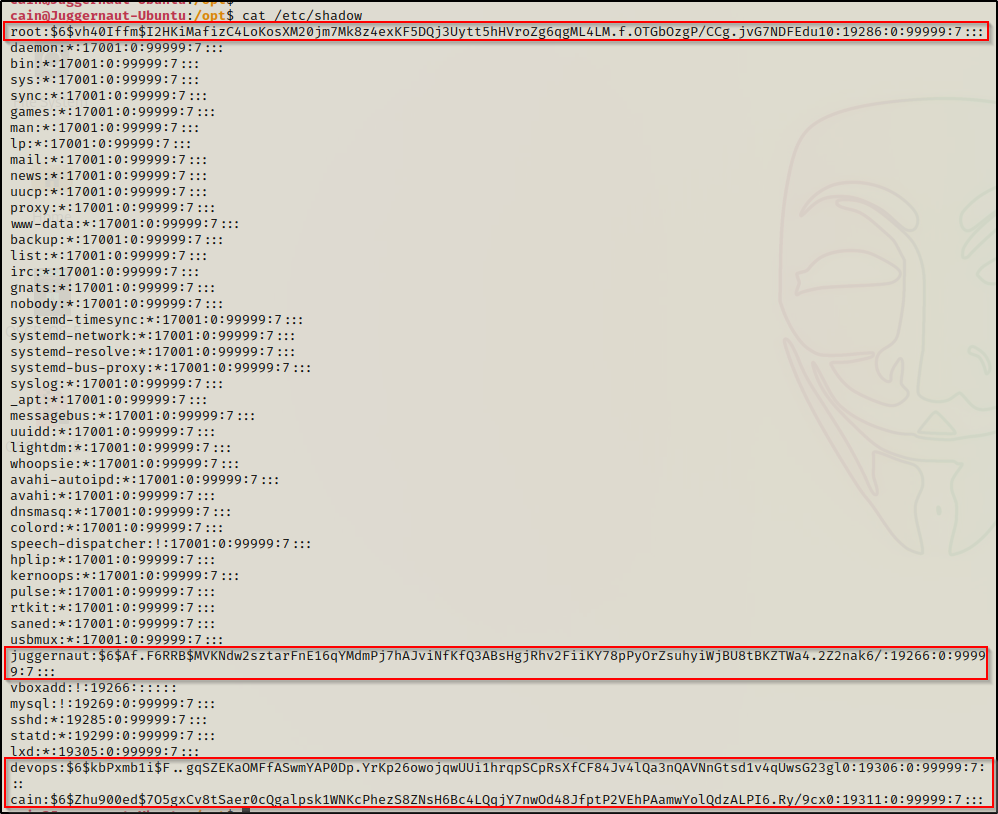Select the gnats account line
The image size is (998, 814).
coord(113,288)
